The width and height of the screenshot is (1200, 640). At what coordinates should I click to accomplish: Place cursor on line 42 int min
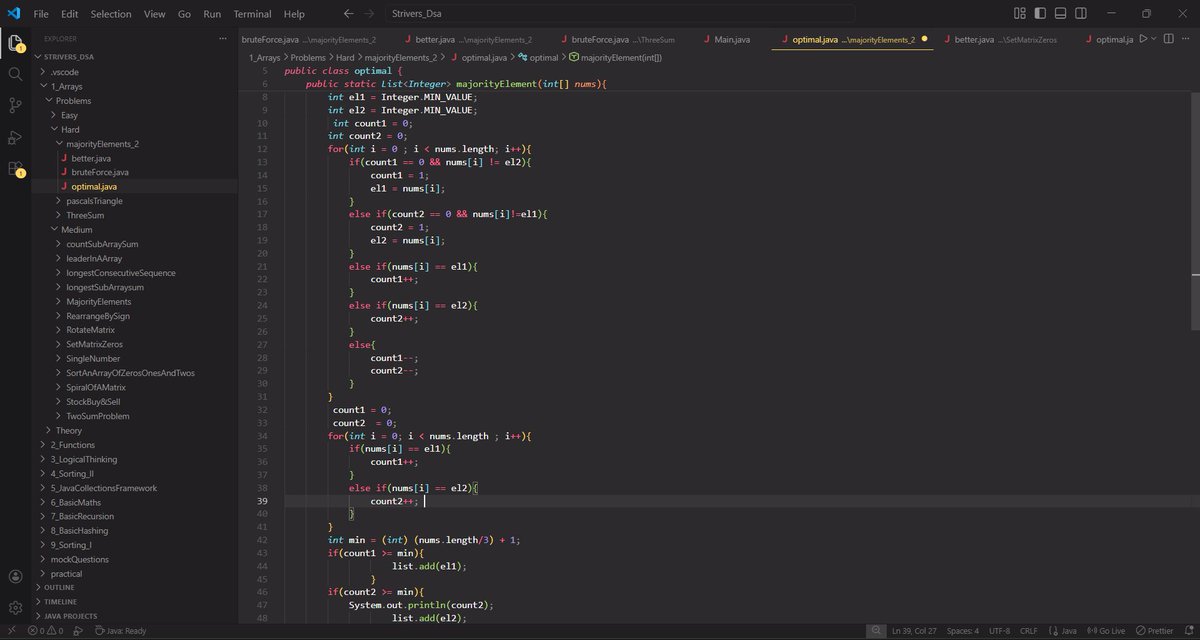coord(425,540)
